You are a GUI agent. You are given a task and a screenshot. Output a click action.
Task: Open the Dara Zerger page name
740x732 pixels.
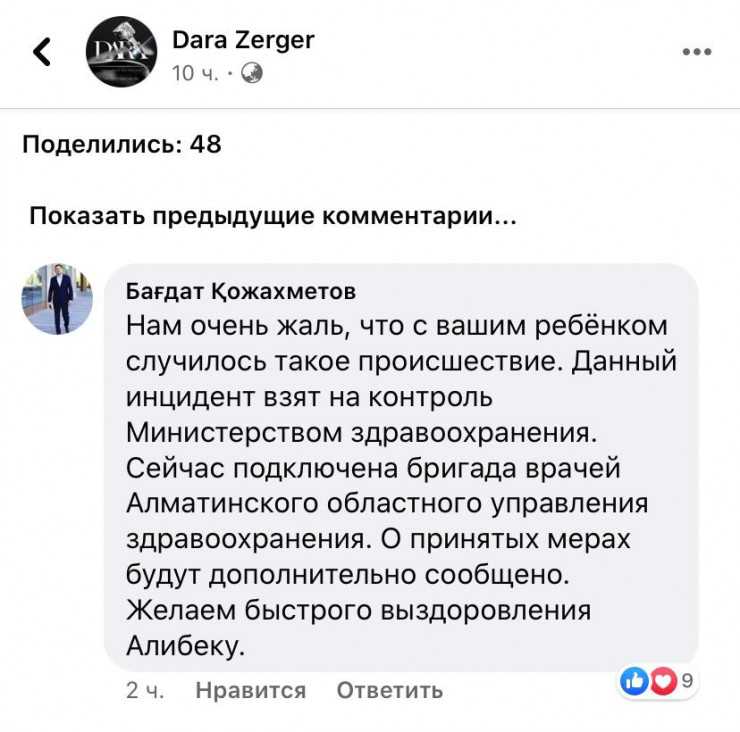click(243, 39)
